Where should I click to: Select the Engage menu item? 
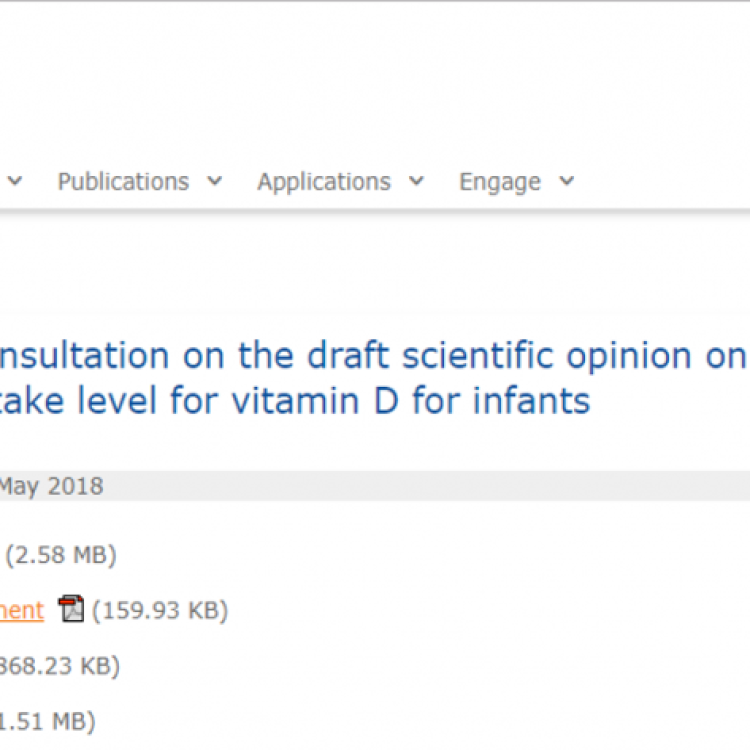pos(499,182)
